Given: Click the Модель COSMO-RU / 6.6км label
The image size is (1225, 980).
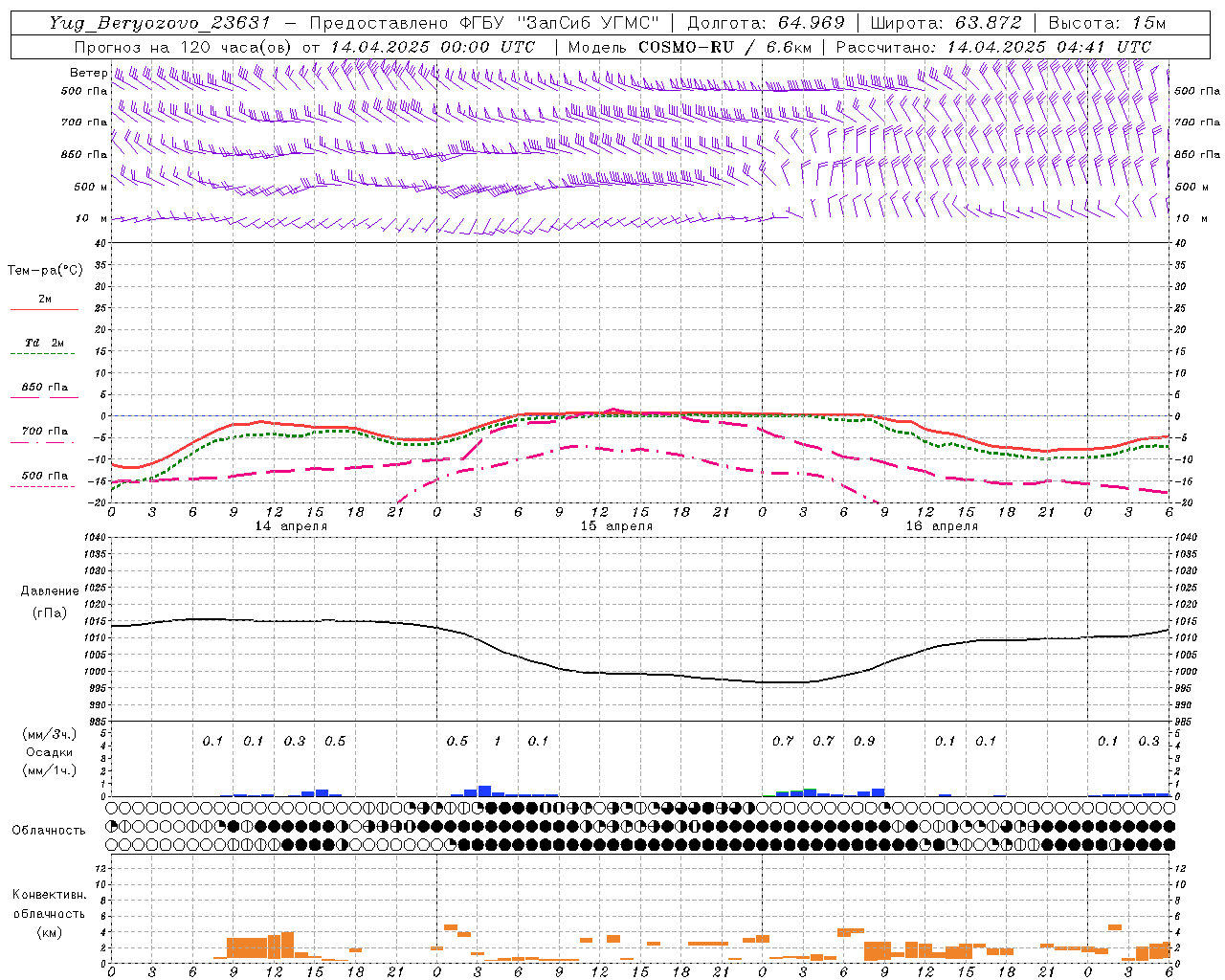Looking at the screenshot, I should click(690, 47).
